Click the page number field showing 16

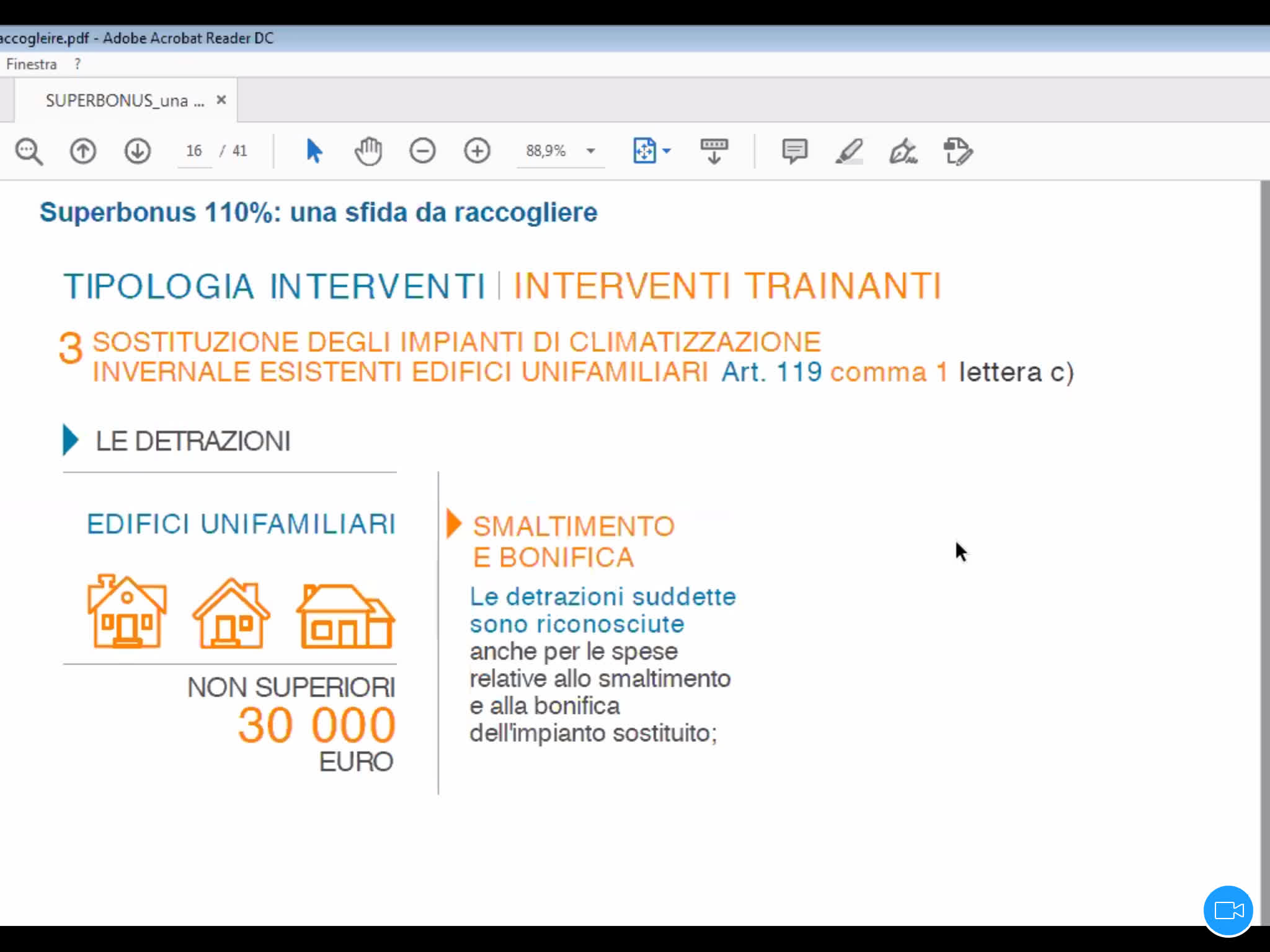tap(194, 151)
